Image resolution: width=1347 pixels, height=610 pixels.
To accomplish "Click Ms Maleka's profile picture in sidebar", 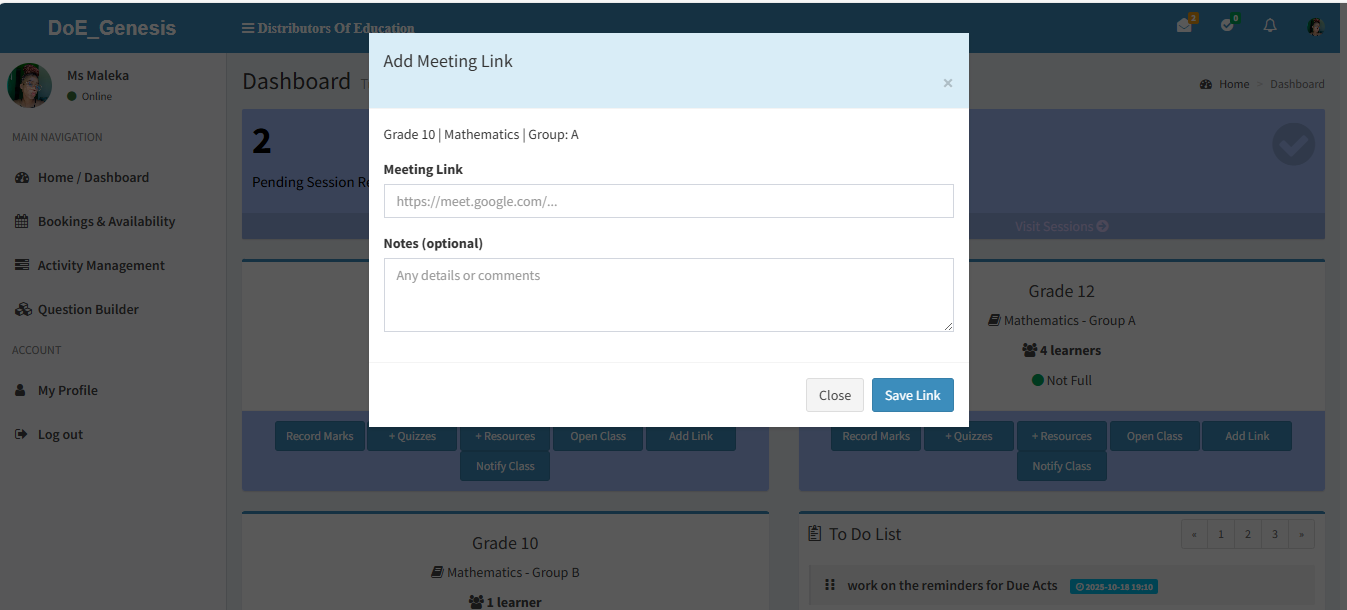I will tap(29, 86).
